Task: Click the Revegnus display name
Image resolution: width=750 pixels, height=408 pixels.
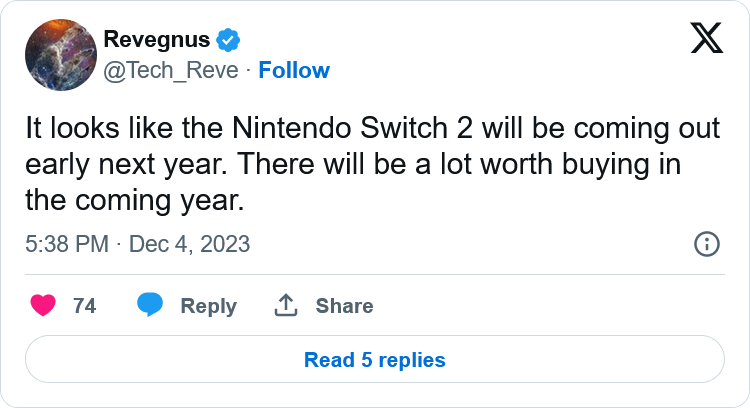Action: tap(156, 39)
